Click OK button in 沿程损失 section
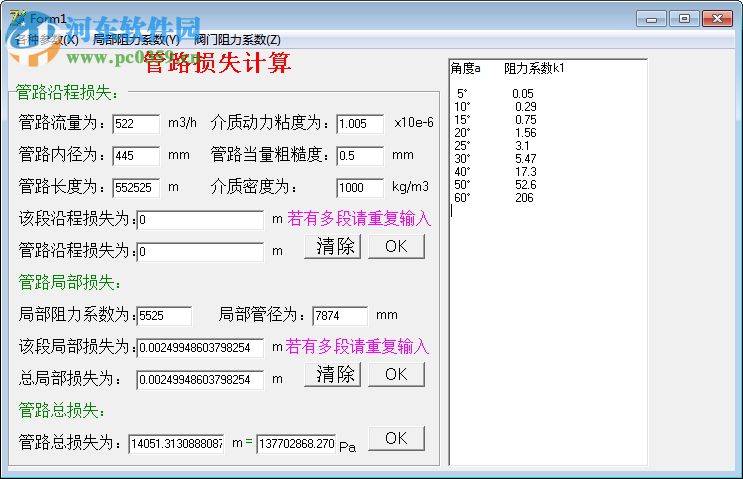The height and width of the screenshot is (479, 743). click(x=397, y=247)
